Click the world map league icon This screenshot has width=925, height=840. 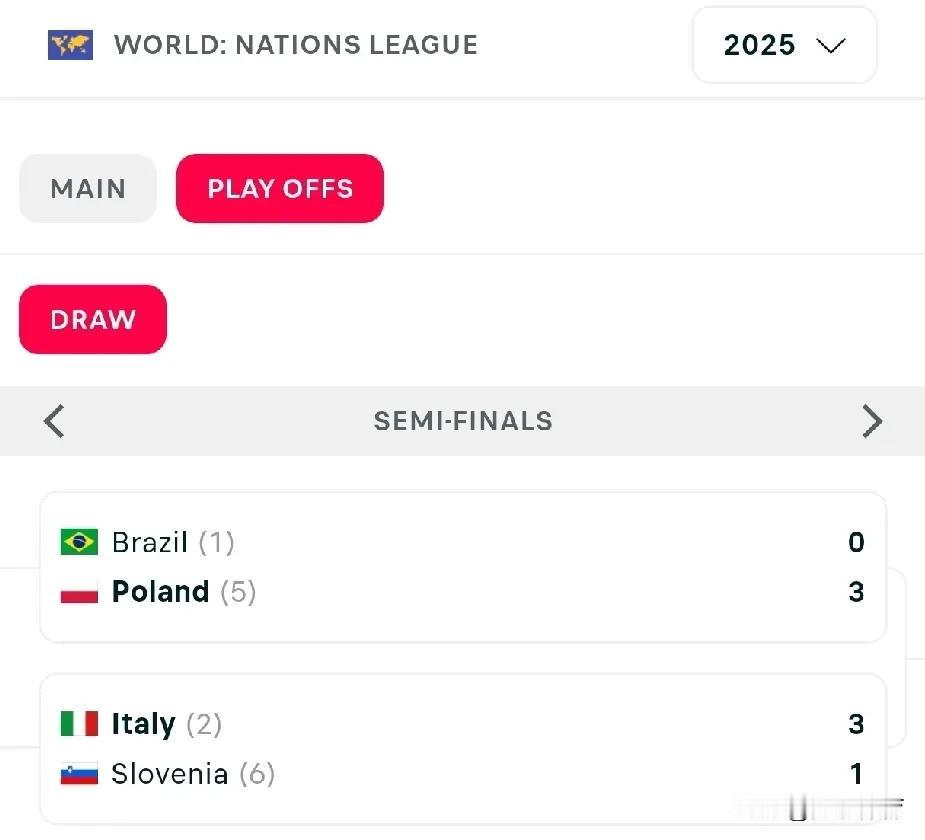(x=70, y=45)
